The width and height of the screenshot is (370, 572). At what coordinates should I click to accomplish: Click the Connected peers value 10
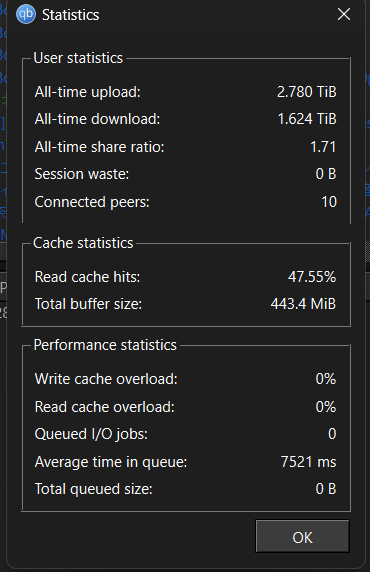point(329,202)
